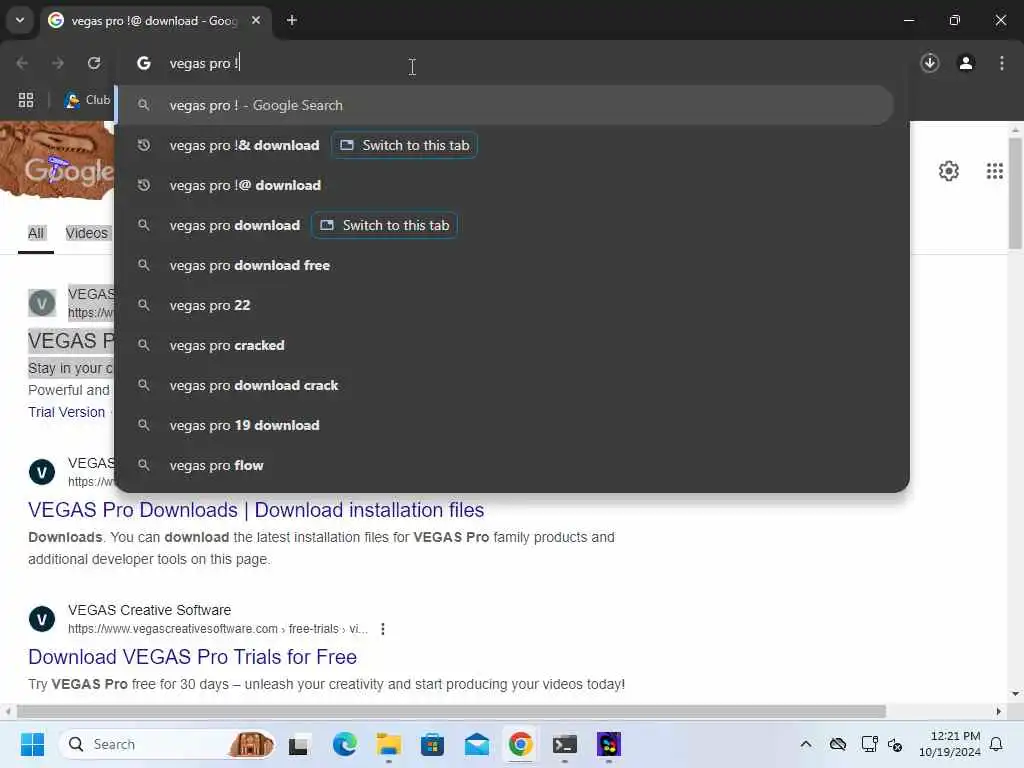Click the Google doodle logo
This screenshot has width=1024, height=768.
[57, 161]
